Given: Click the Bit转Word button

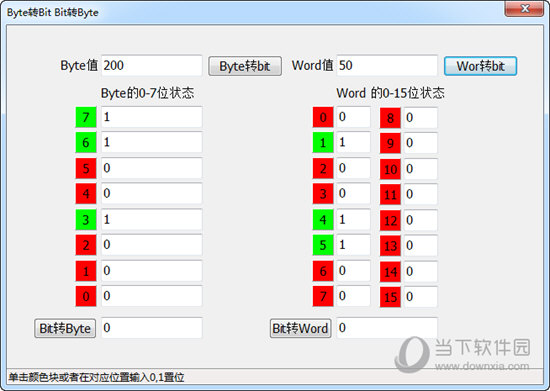Looking at the screenshot, I should (300, 328).
